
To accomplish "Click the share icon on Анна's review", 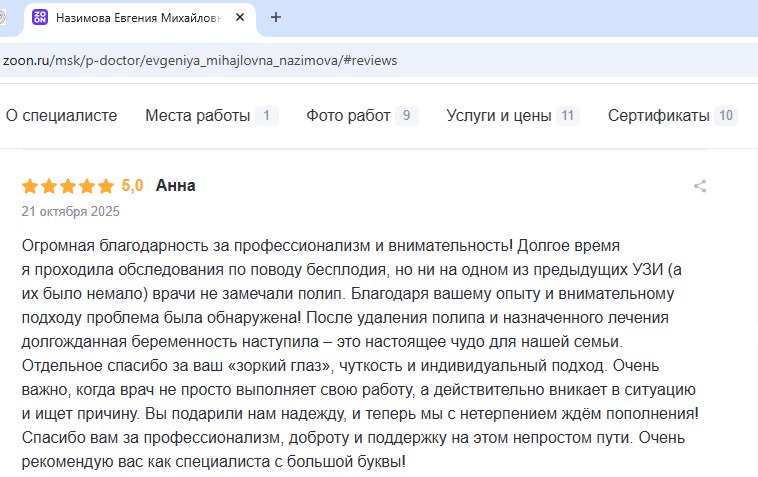I will (x=700, y=186).
